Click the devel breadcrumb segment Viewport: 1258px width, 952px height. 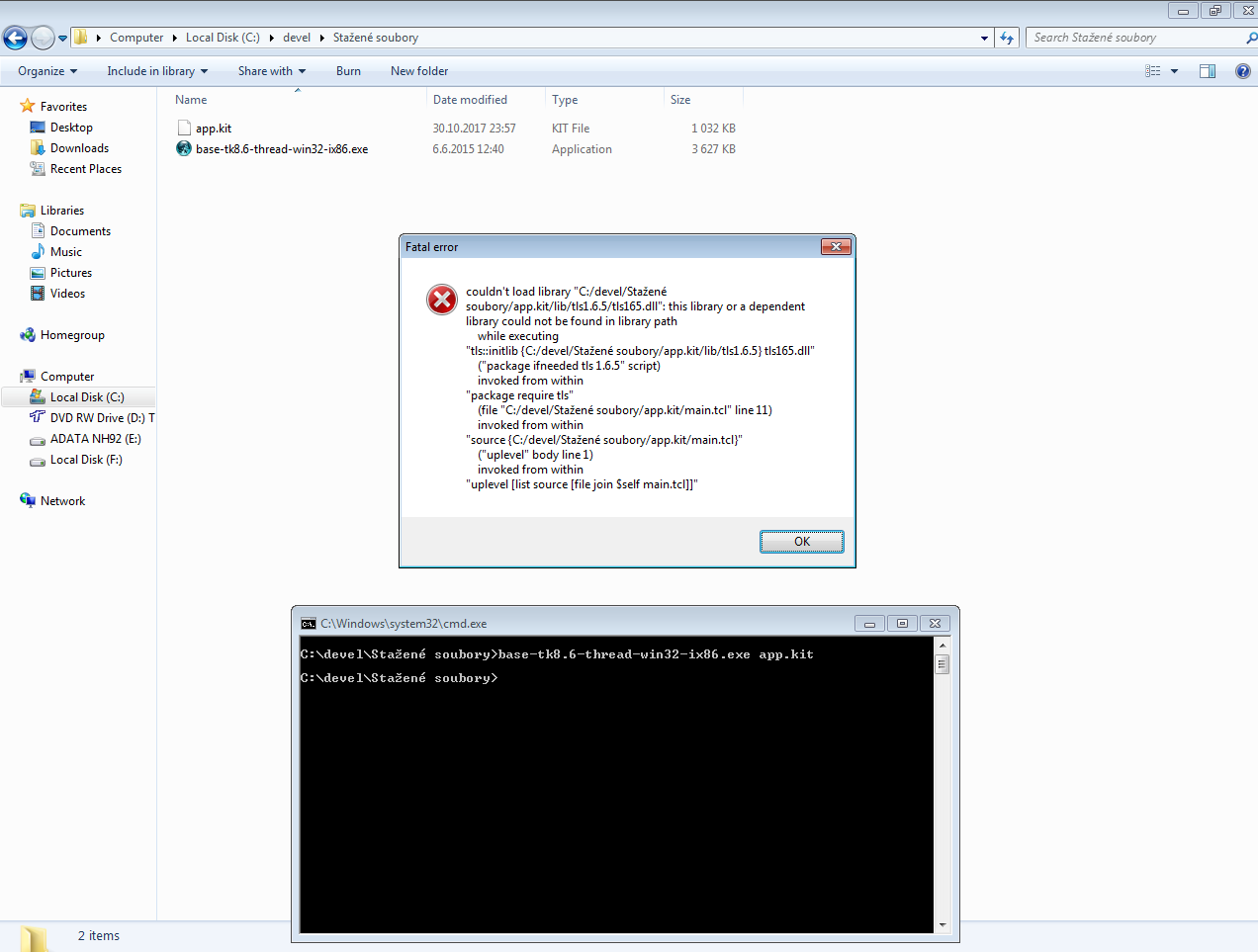coord(297,38)
